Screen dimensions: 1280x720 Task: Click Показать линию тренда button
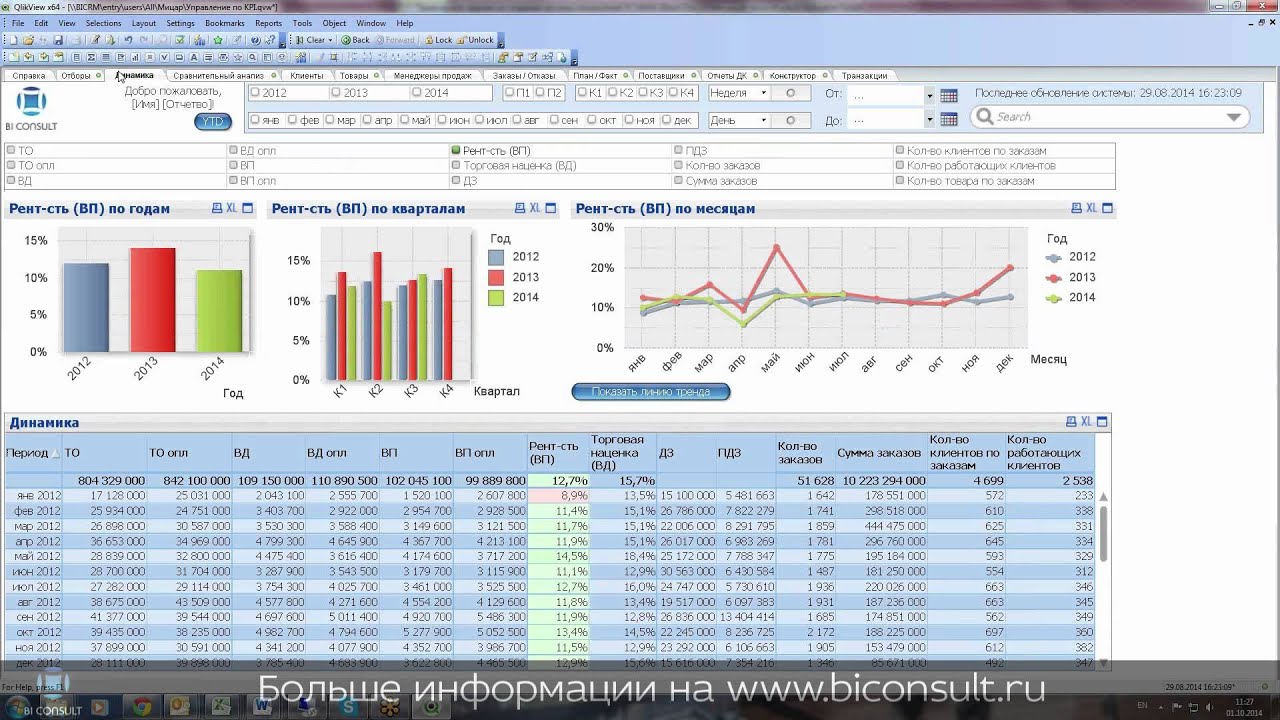click(651, 392)
